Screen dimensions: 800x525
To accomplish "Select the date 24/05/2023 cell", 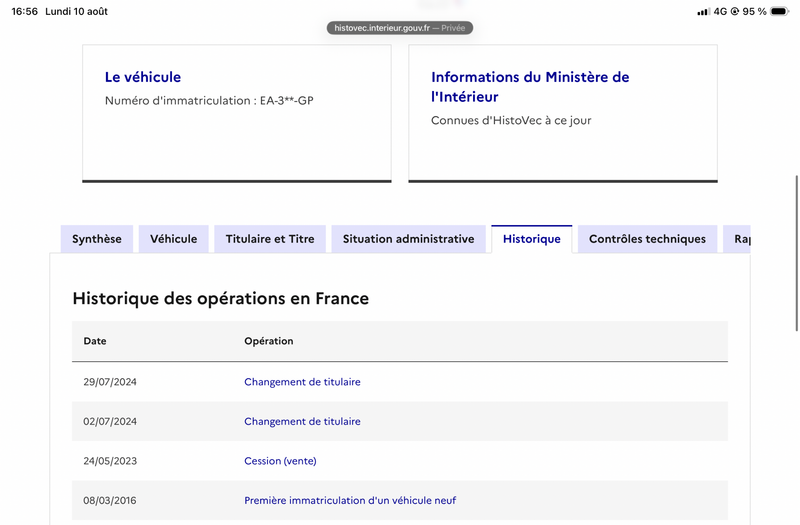I will coord(110,461).
